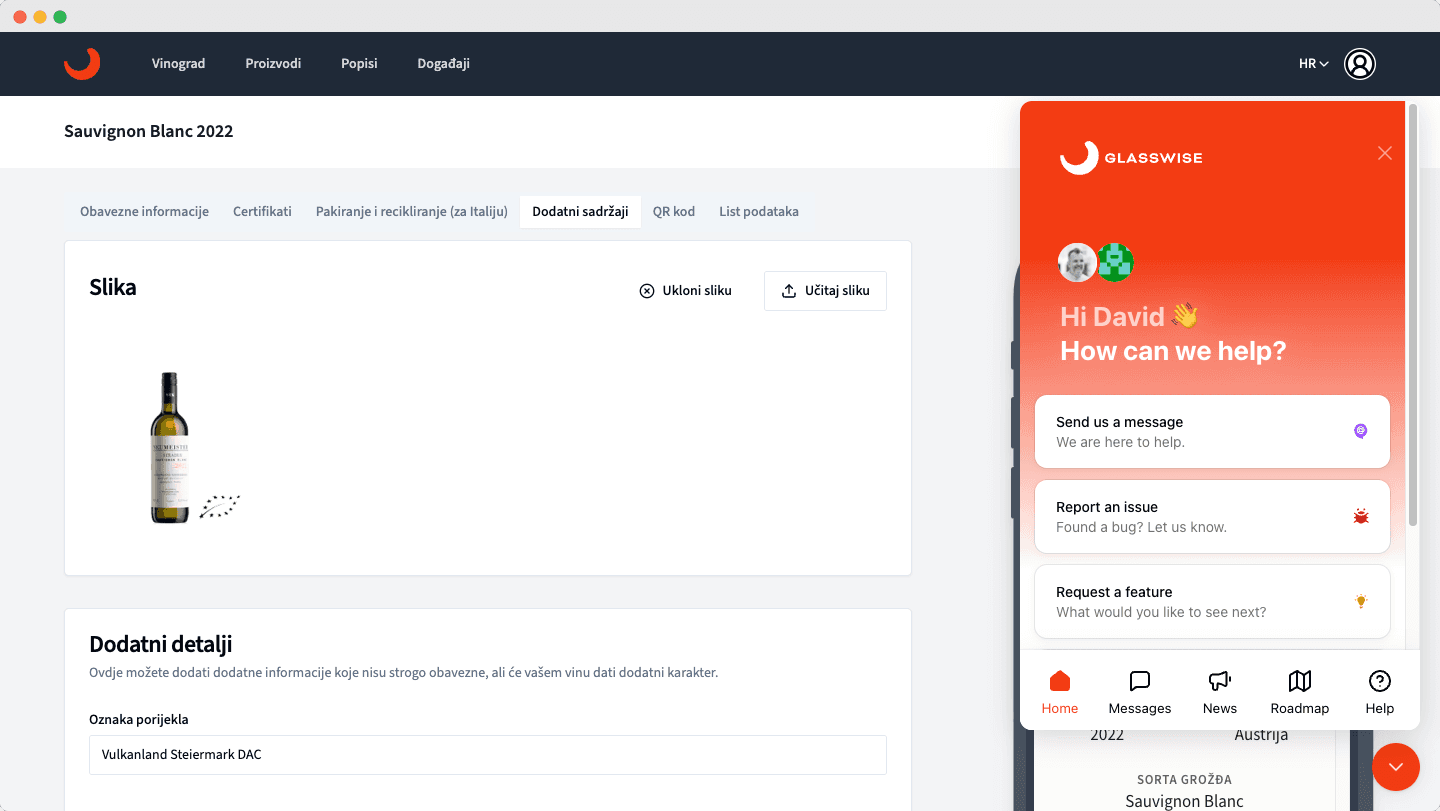Open the List podataka tab
1440x811 pixels.
click(x=758, y=211)
